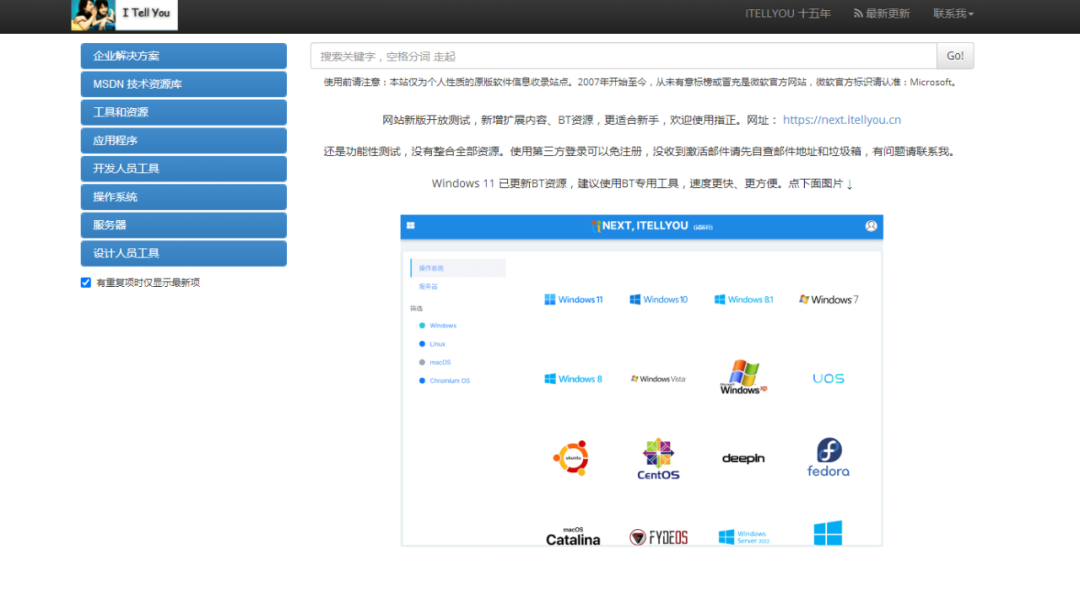Click the Windows 11 logo
Screen dimensions: 1080x599
(573, 300)
